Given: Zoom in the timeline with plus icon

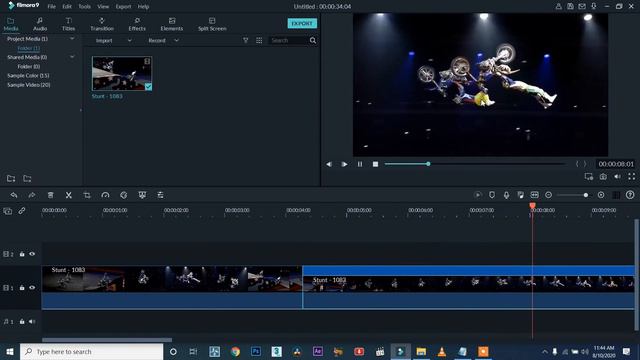Looking at the screenshot, I should [601, 195].
